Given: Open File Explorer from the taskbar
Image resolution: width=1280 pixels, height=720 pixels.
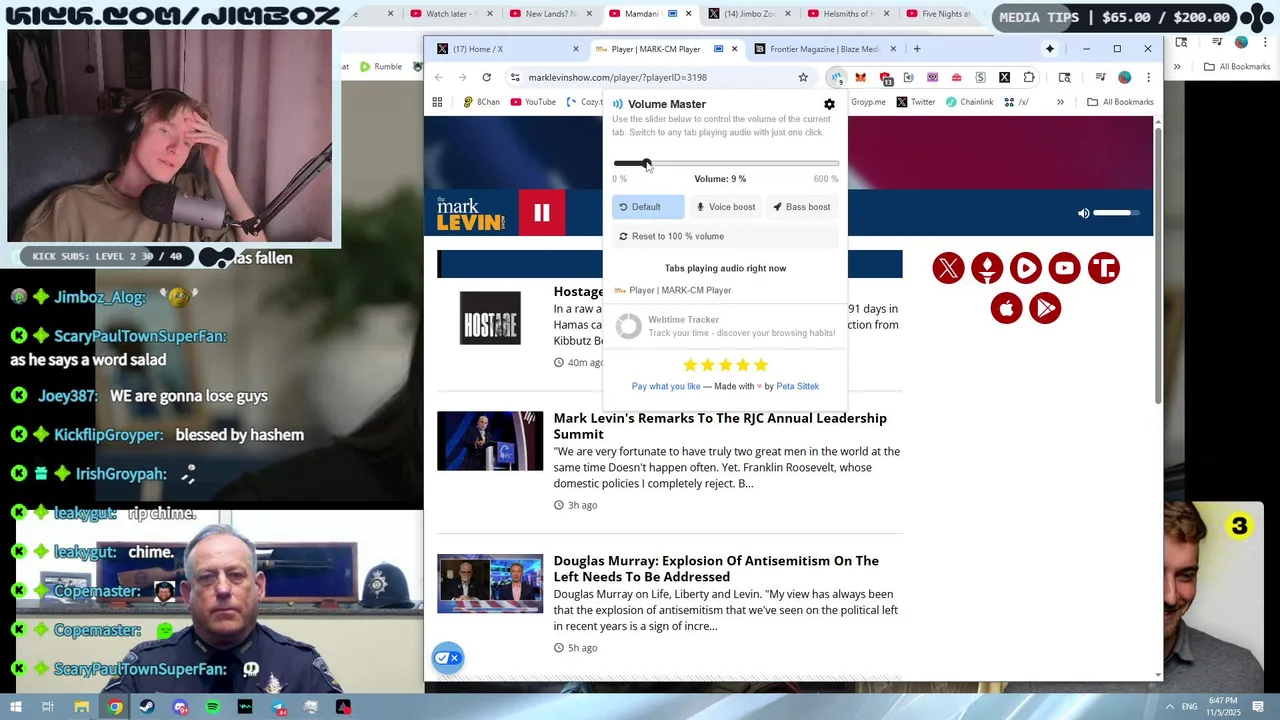Looking at the screenshot, I should (82, 707).
